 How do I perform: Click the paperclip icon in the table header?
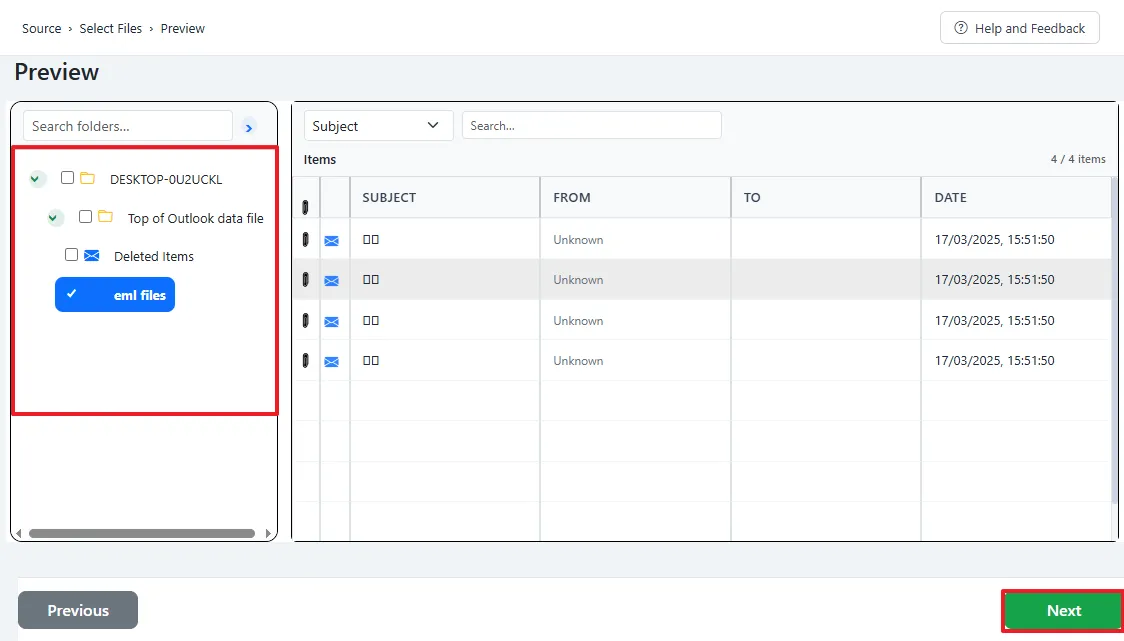[305, 207]
